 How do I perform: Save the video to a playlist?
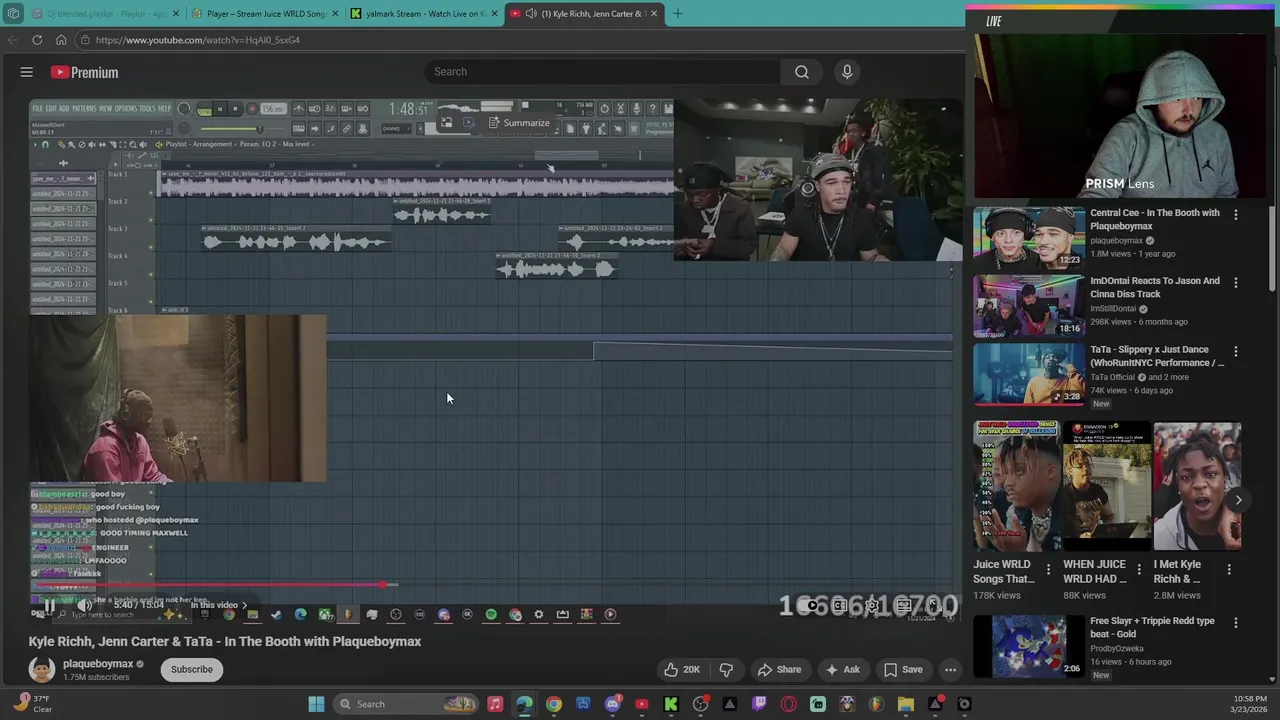[903, 669]
